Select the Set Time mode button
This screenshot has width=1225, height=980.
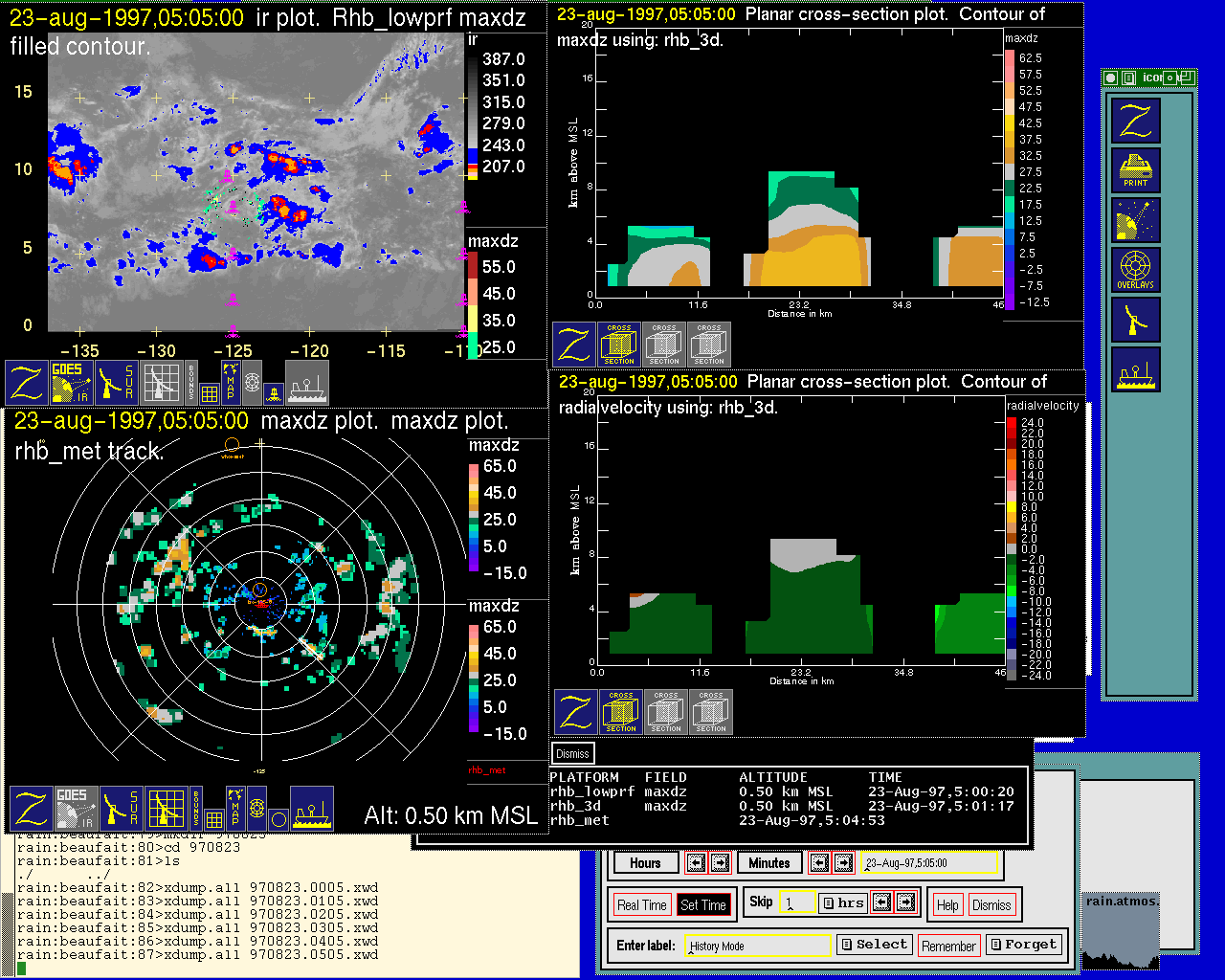coord(702,904)
